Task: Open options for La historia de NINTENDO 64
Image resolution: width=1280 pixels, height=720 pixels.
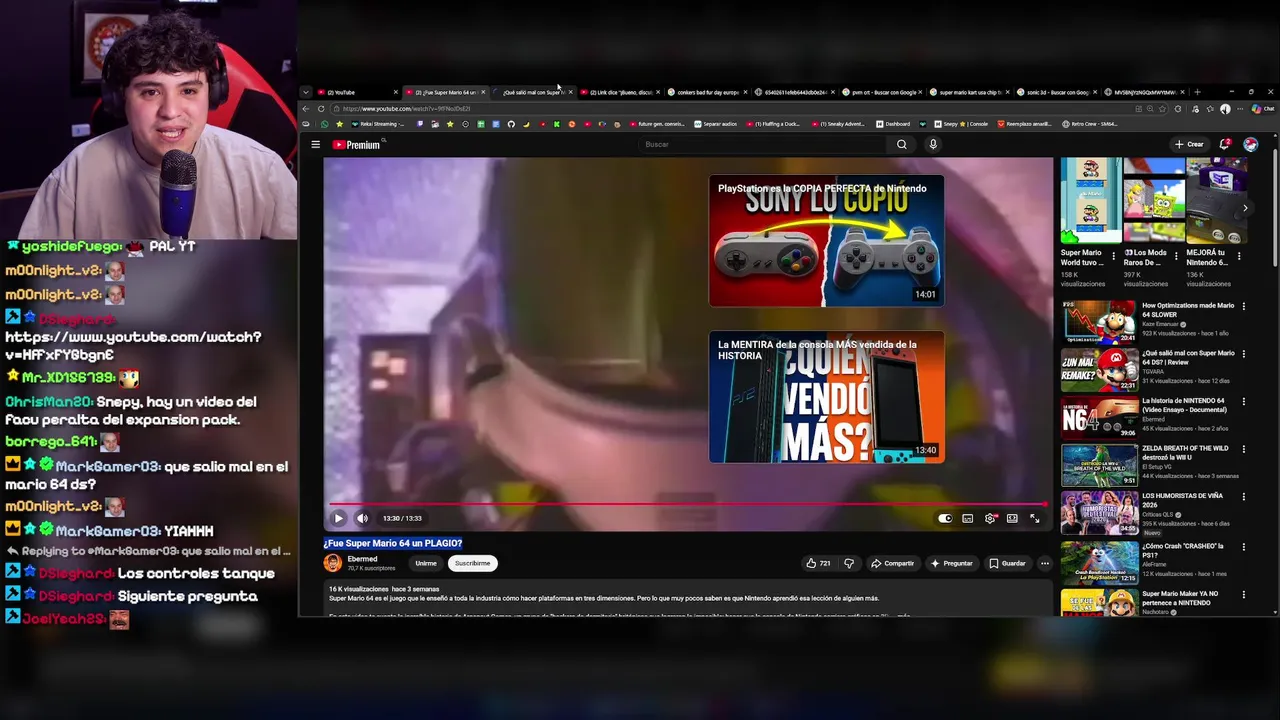Action: 1244,402
